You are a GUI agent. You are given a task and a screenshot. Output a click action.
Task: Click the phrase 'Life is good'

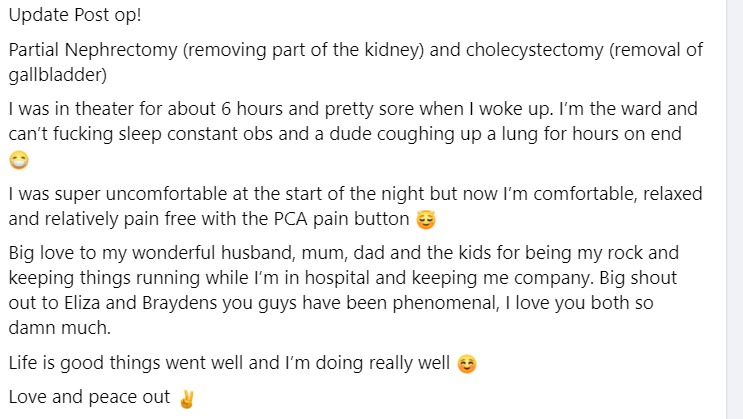56,363
